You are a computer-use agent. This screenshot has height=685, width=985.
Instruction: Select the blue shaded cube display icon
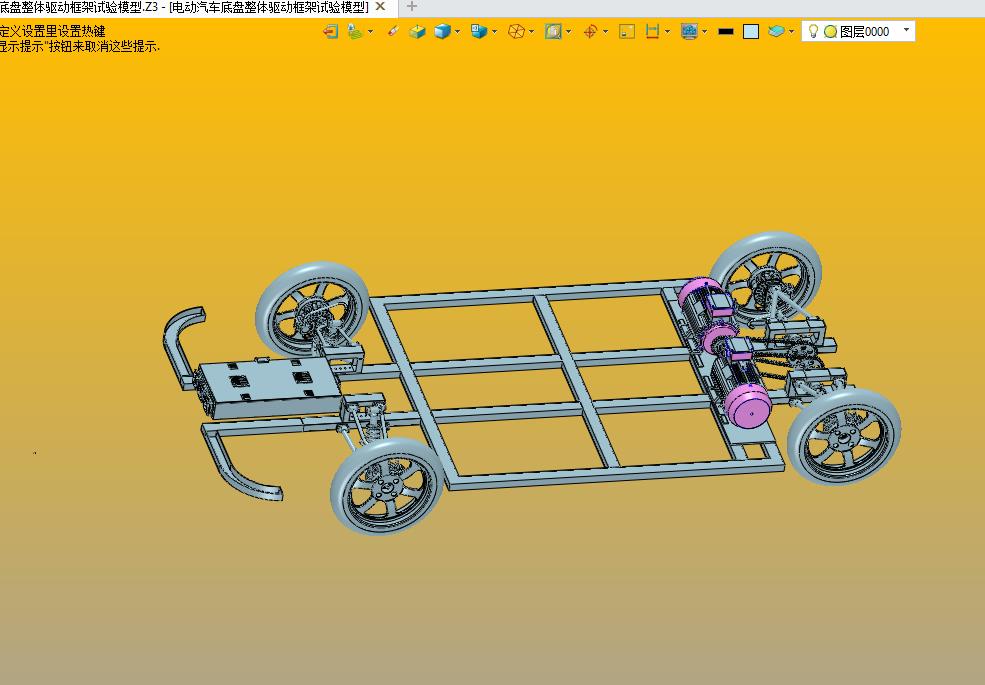pyautogui.click(x=442, y=31)
